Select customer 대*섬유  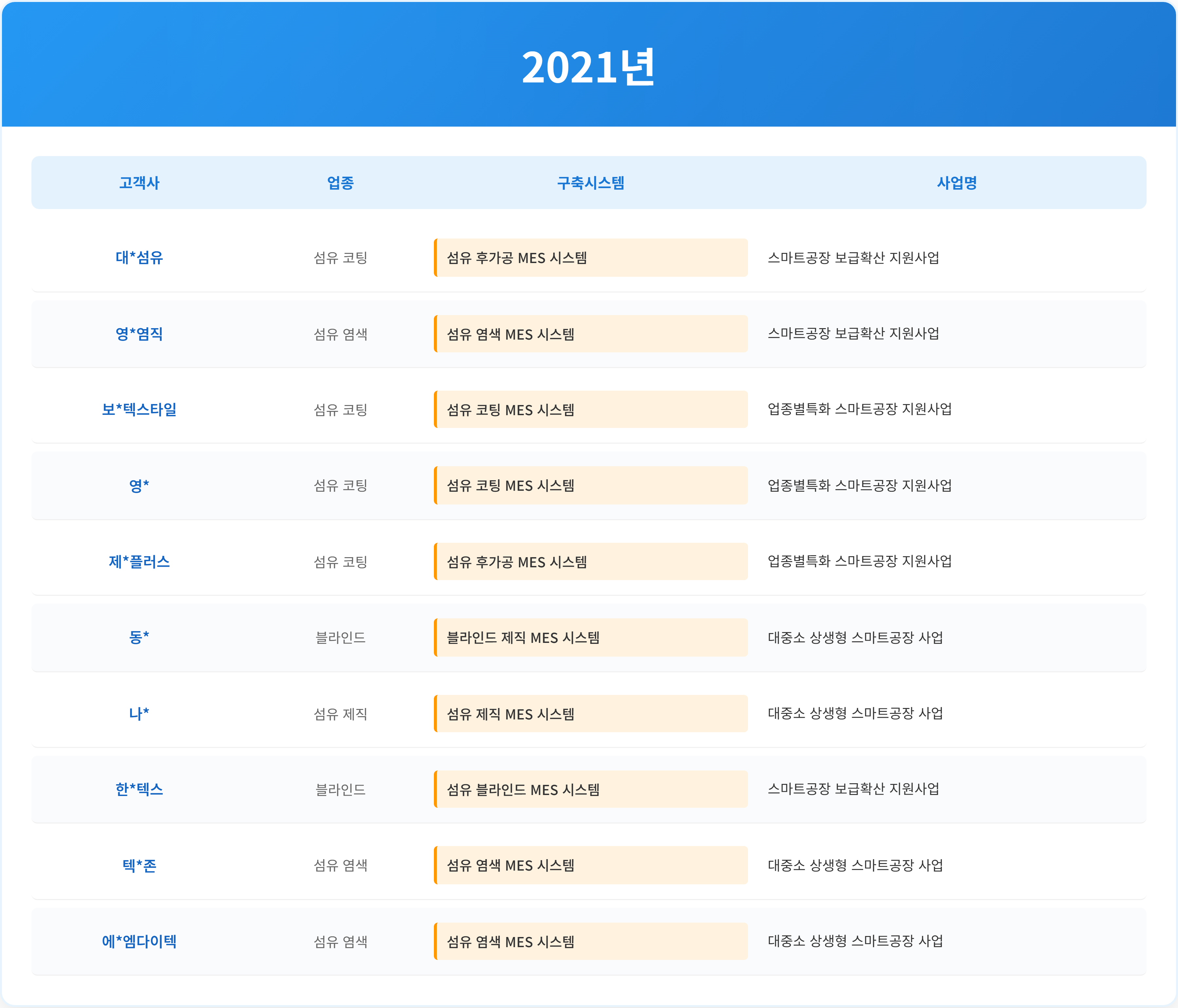(x=139, y=257)
